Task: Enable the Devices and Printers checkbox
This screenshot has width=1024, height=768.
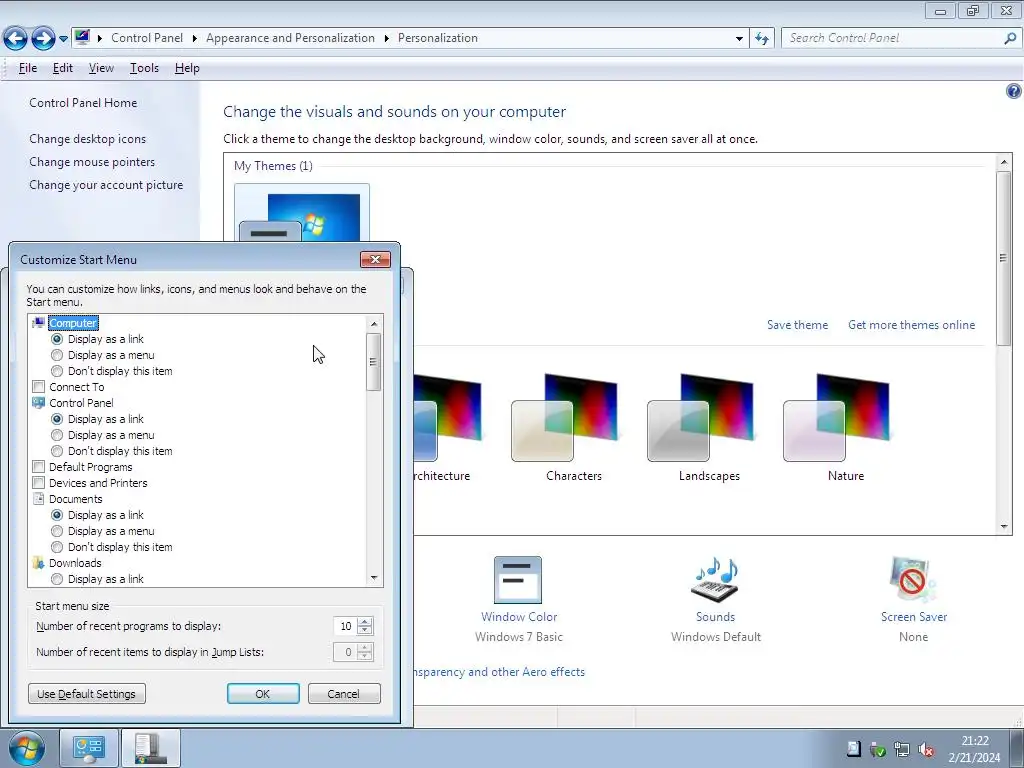Action: pos(39,483)
